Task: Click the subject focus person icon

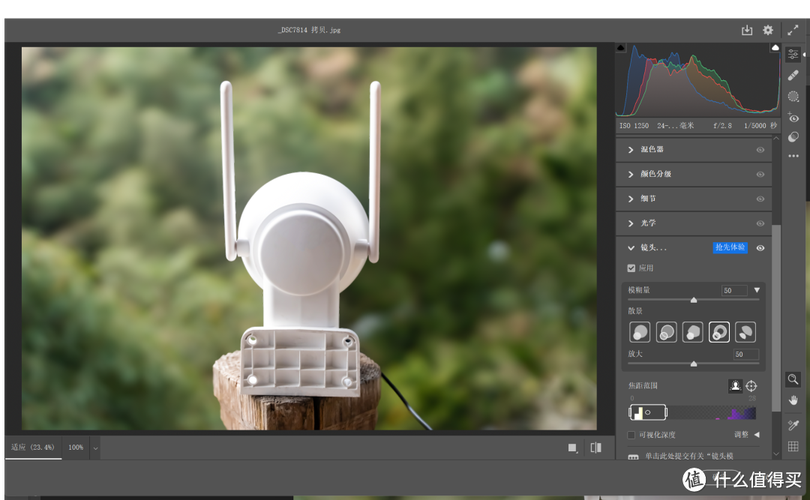Action: [735, 386]
